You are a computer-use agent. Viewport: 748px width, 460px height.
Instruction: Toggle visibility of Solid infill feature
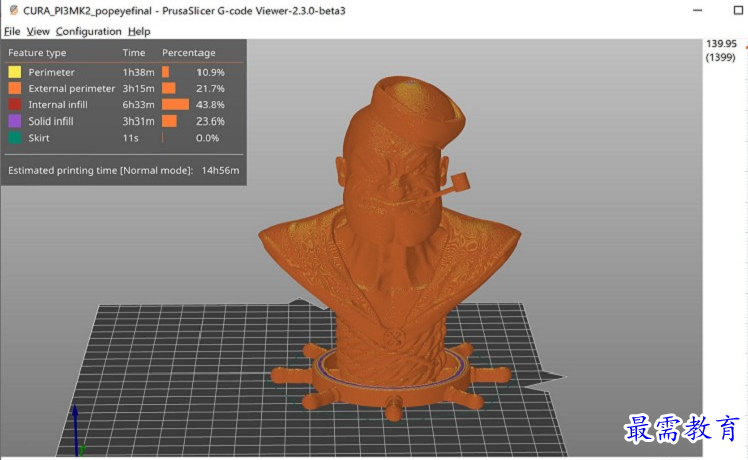tap(51, 121)
